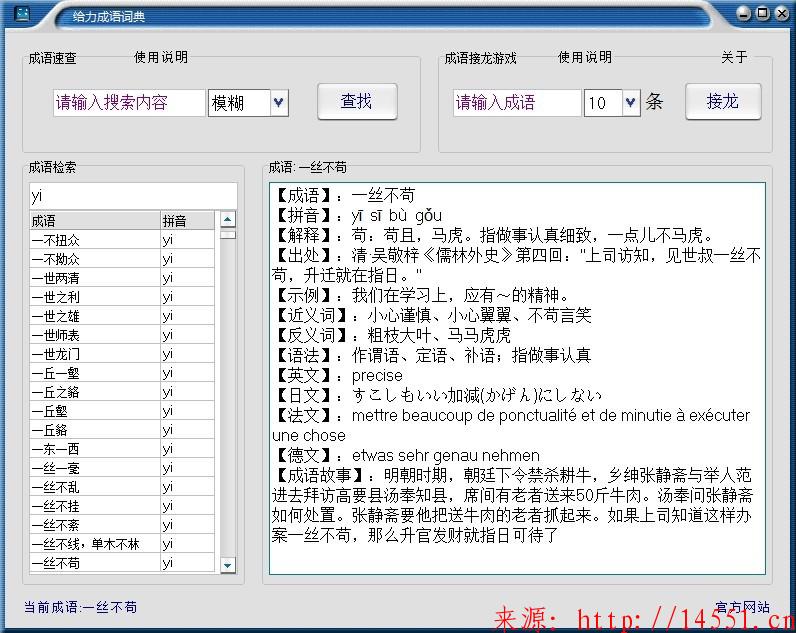Viewport: 796px width, 633px height.
Task: Focus the 请输入搜索内容 search field
Action: pyautogui.click(x=128, y=102)
